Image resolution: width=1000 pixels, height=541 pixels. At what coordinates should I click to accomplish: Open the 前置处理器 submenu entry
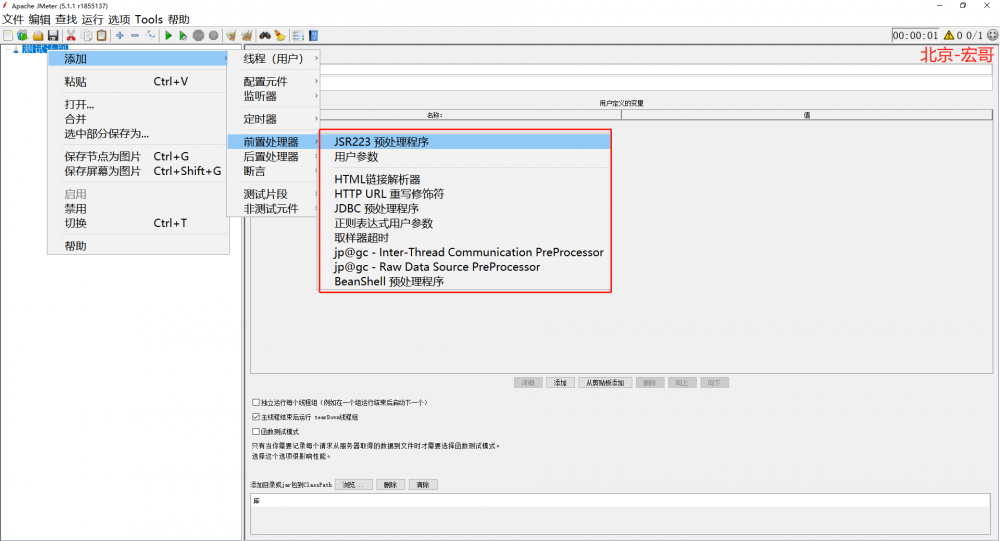pos(274,142)
